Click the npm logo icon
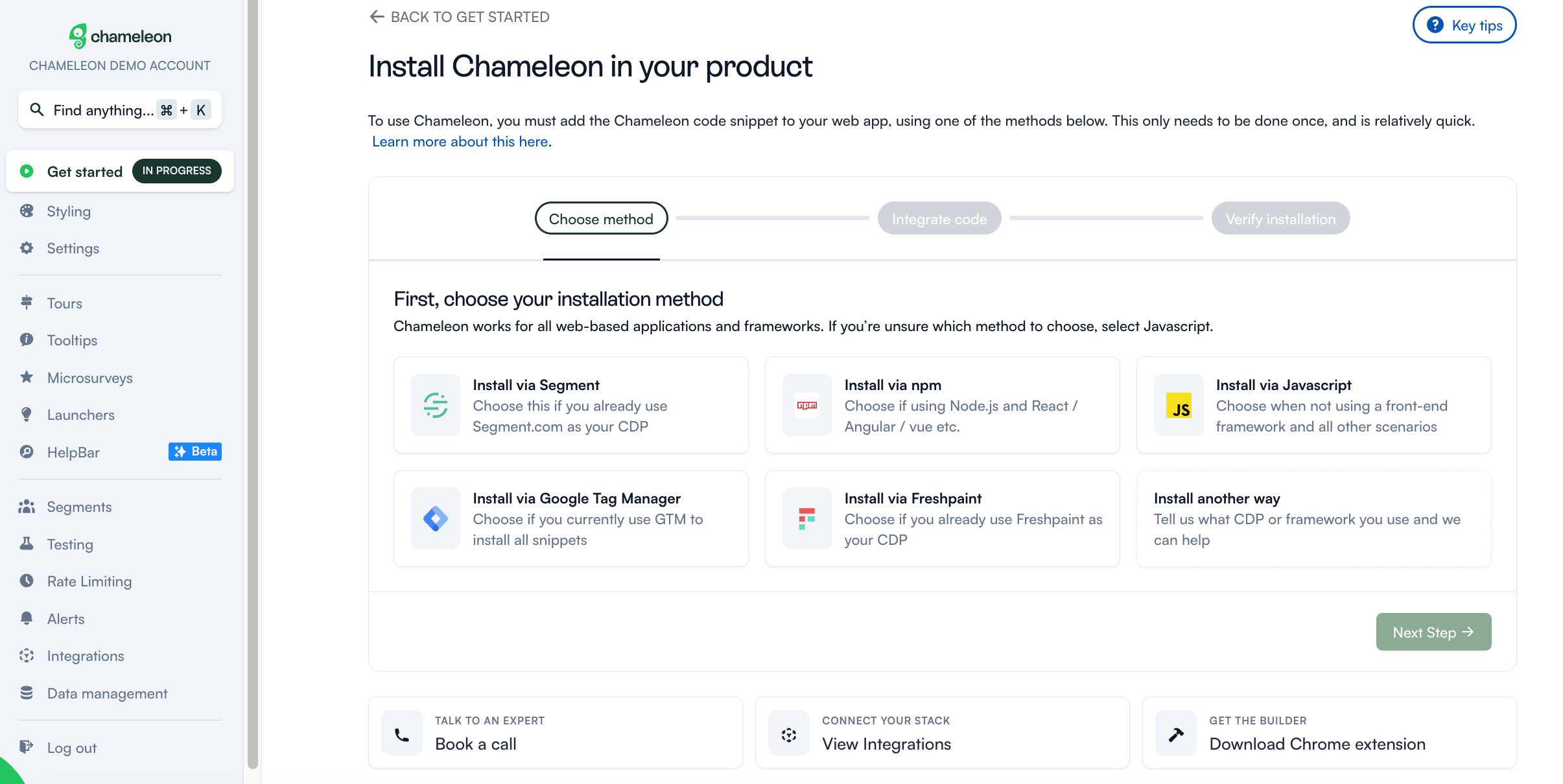1563x784 pixels. 807,405
